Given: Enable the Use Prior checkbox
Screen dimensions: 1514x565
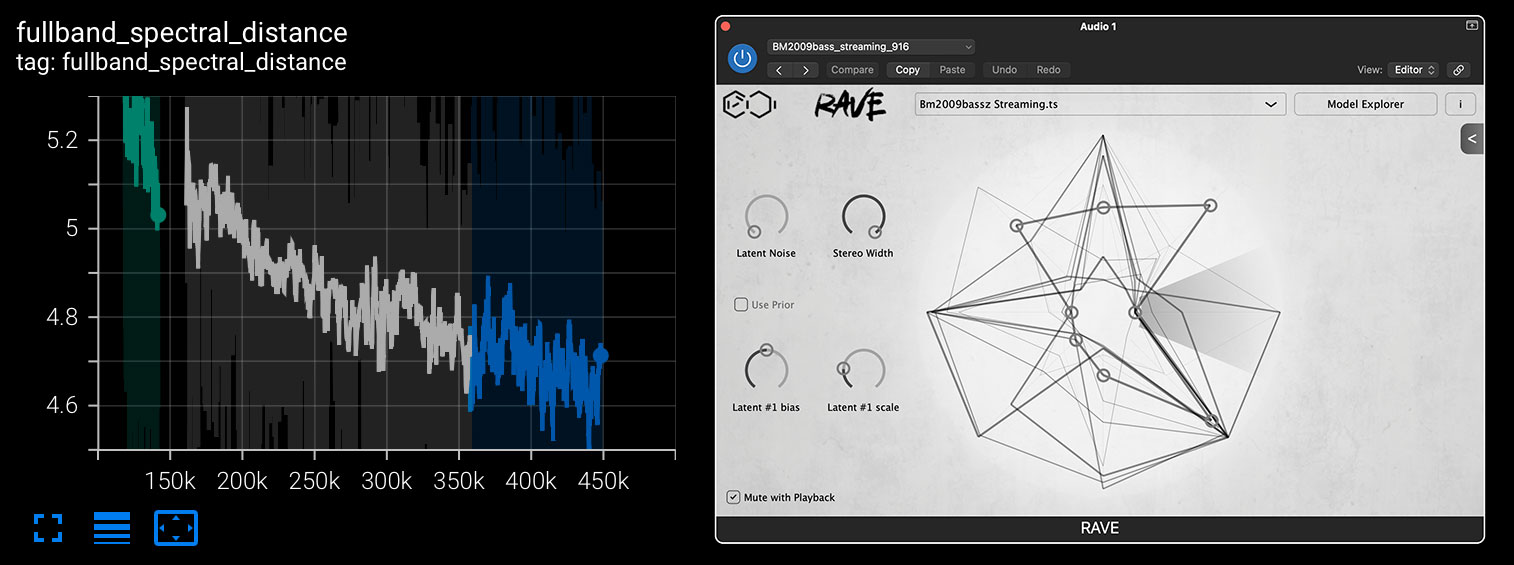Looking at the screenshot, I should 741,305.
